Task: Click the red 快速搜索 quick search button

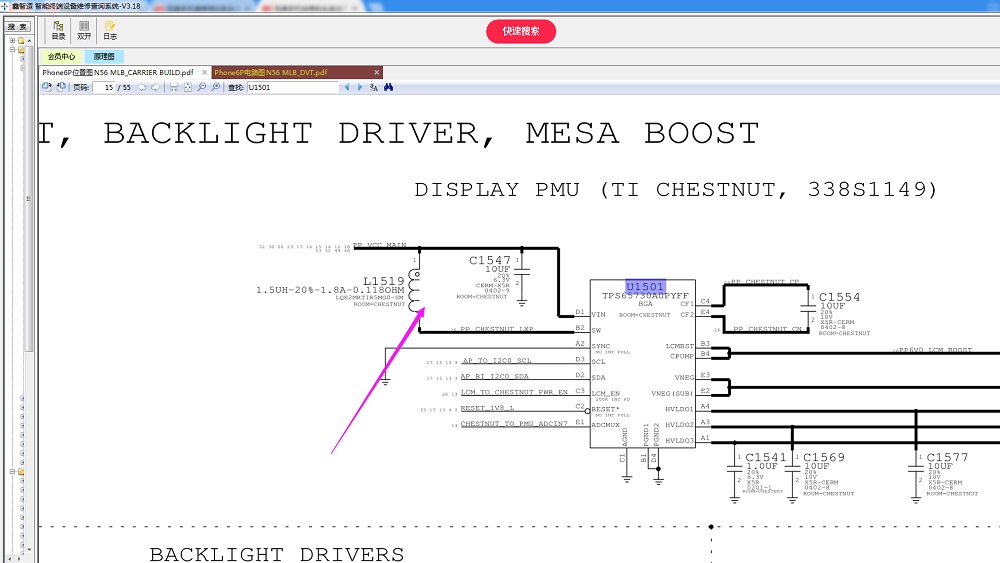Action: 520,31
